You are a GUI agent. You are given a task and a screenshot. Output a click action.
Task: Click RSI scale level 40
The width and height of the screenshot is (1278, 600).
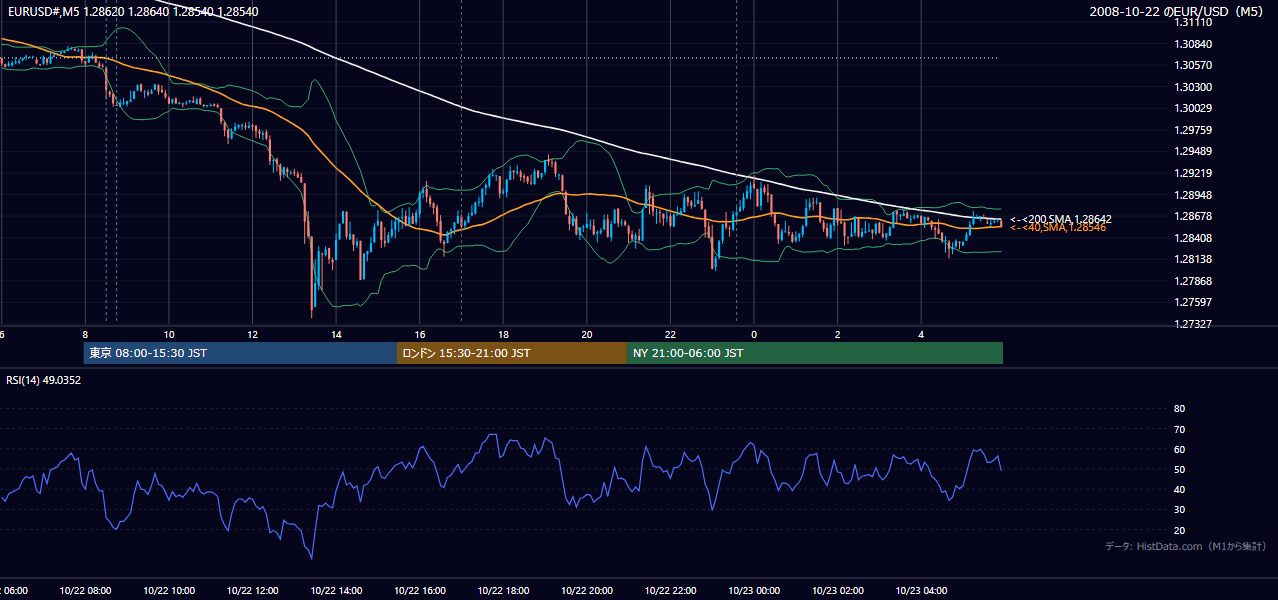[1179, 489]
